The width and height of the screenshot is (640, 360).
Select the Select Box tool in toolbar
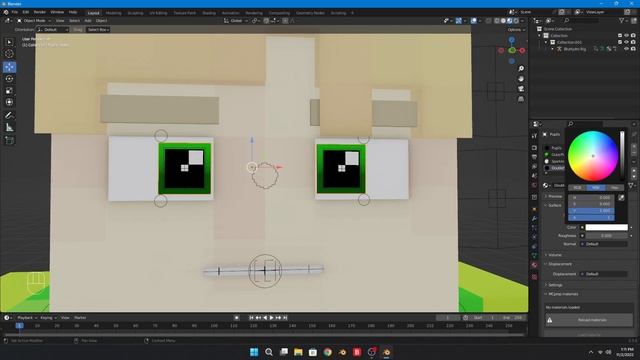coord(9,42)
